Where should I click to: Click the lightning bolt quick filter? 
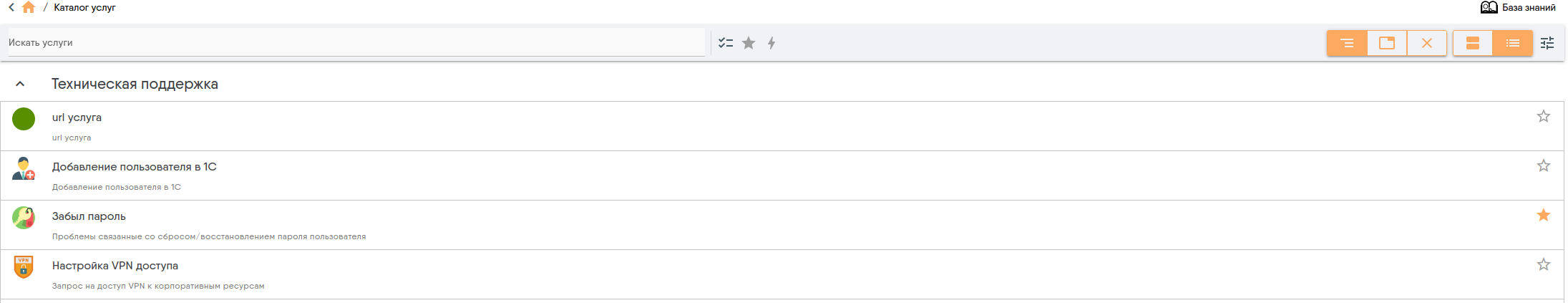771,43
